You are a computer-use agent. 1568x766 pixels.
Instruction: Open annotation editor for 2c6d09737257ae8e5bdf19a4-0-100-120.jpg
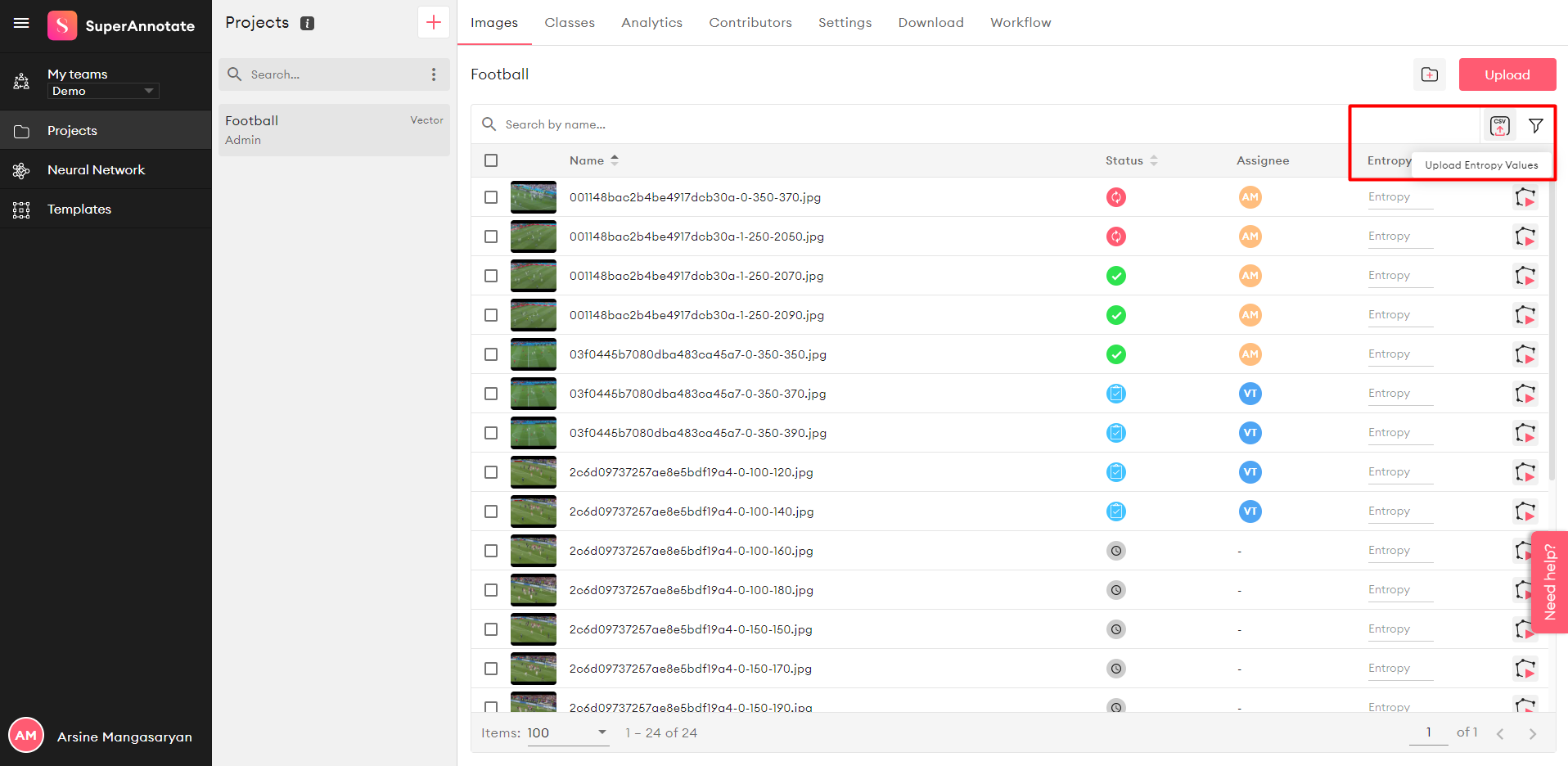point(1525,472)
